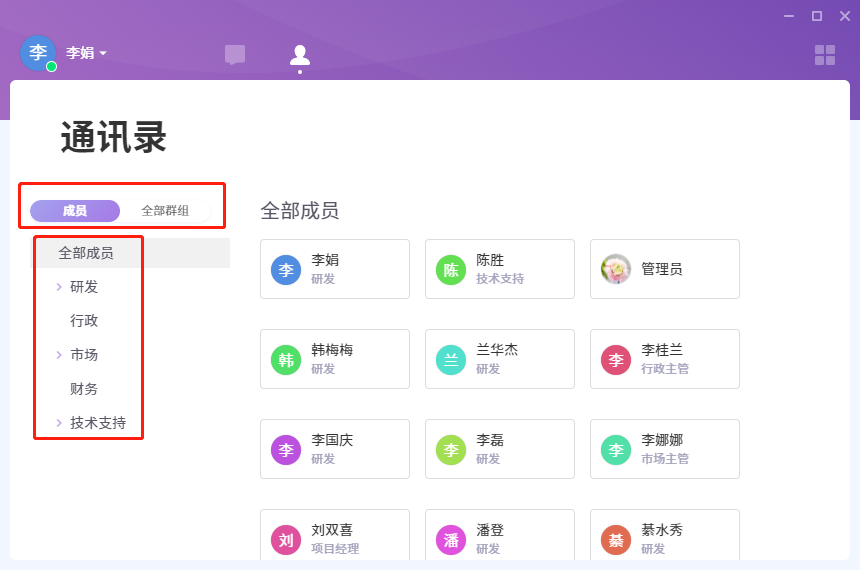Click 韩梅梅's avatar icon
Viewport: 860px width, 570px height.
pyautogui.click(x=286, y=359)
